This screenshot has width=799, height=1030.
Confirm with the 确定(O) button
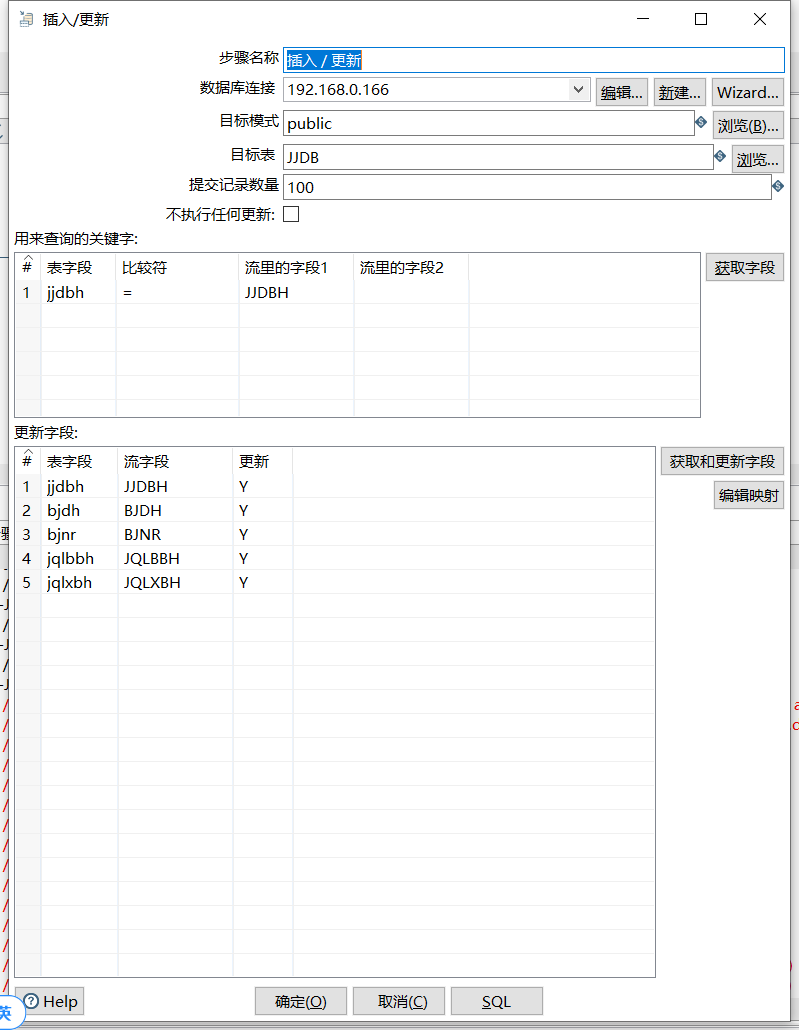pyautogui.click(x=301, y=1001)
